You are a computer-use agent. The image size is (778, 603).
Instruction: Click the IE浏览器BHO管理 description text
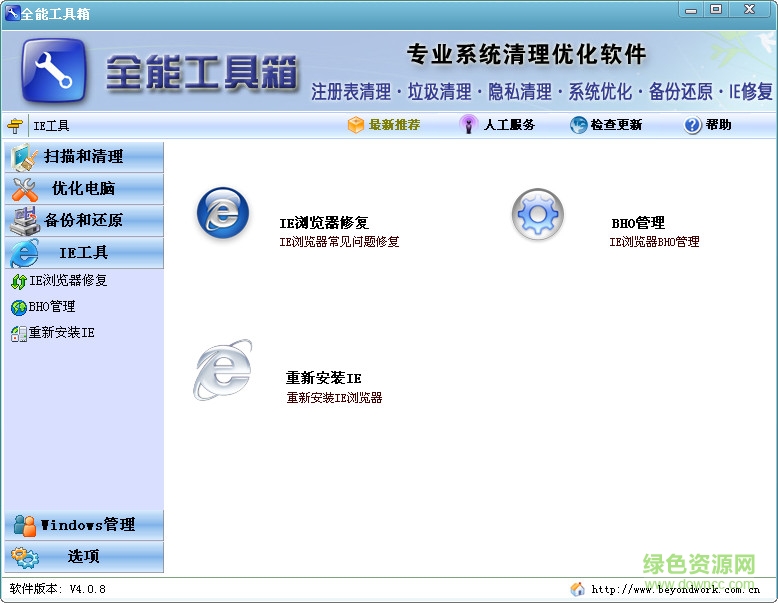tap(654, 242)
